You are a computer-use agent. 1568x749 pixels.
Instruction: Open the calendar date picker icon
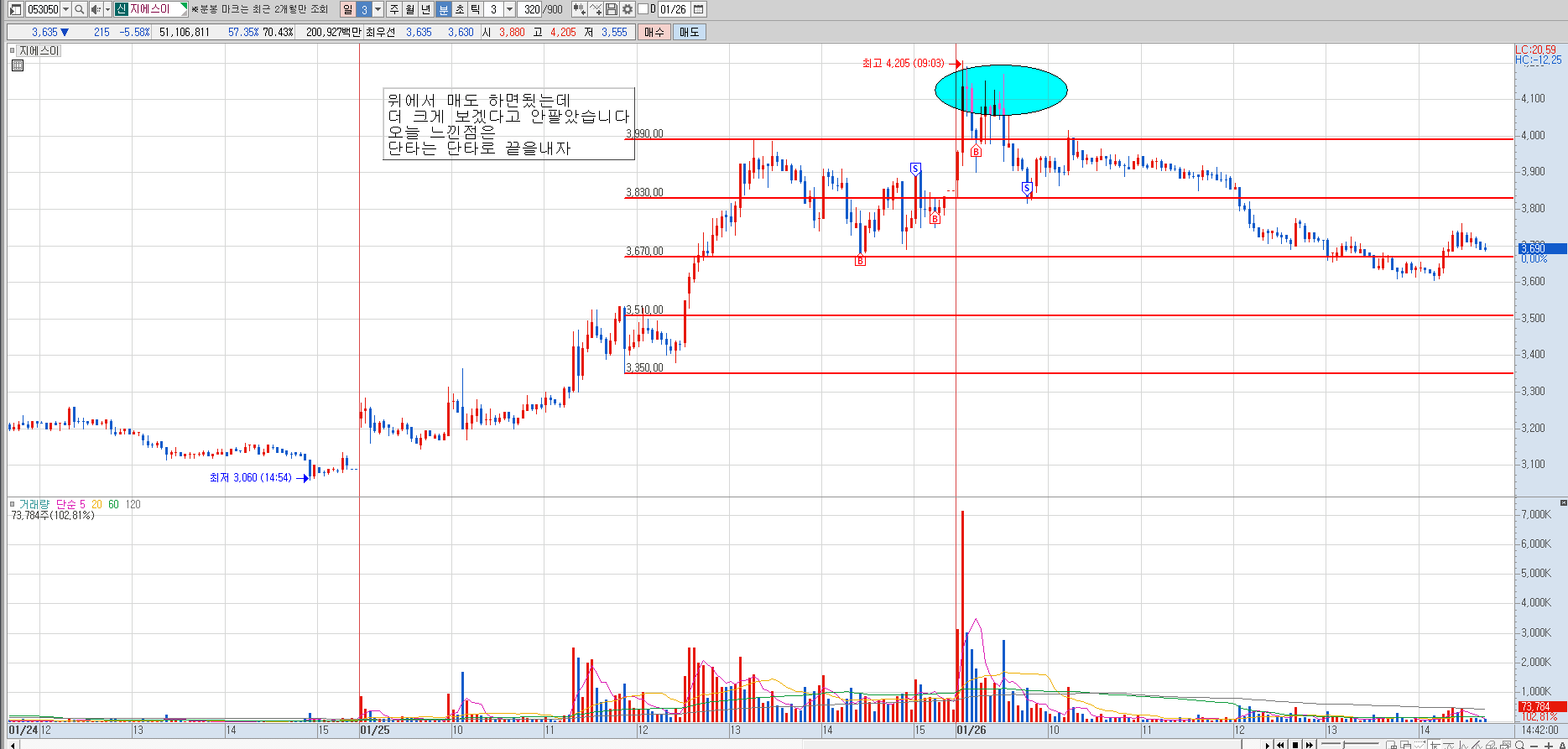(x=698, y=9)
